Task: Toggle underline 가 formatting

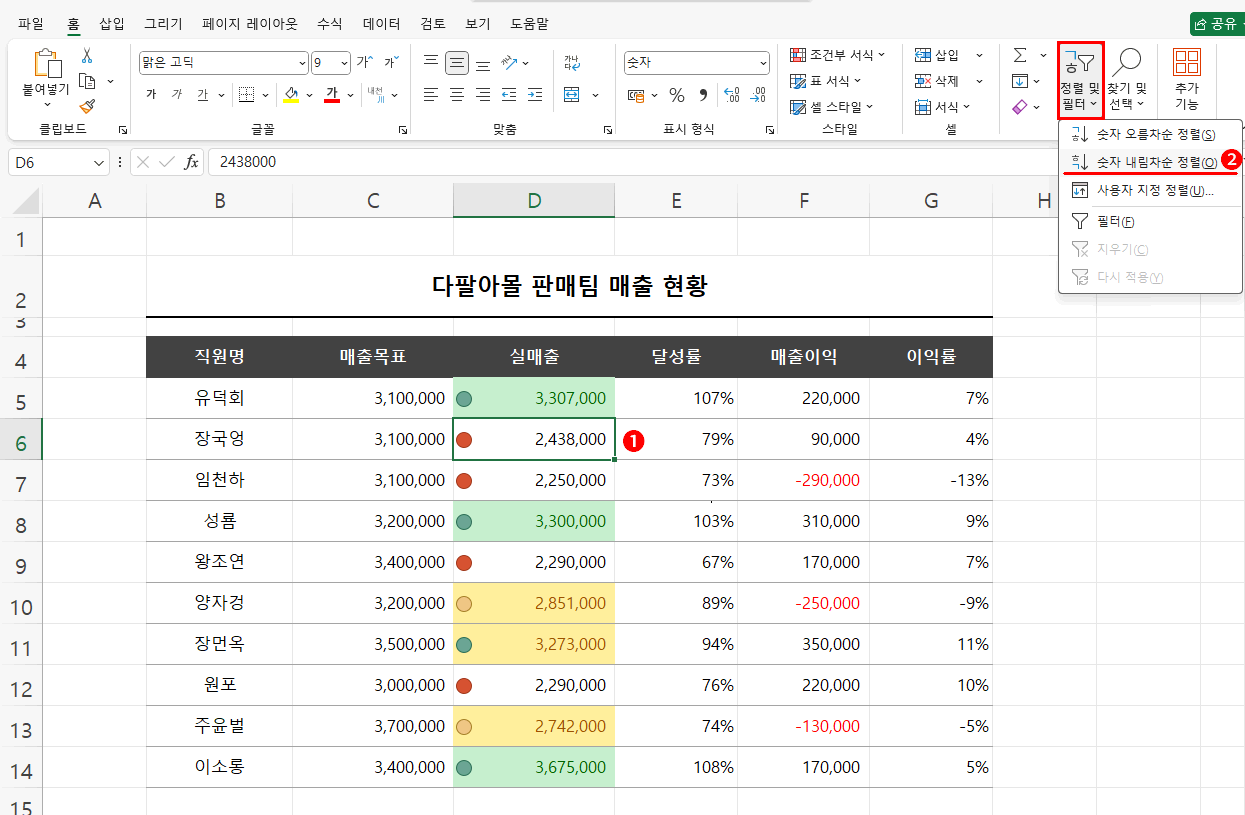Action: (x=203, y=95)
